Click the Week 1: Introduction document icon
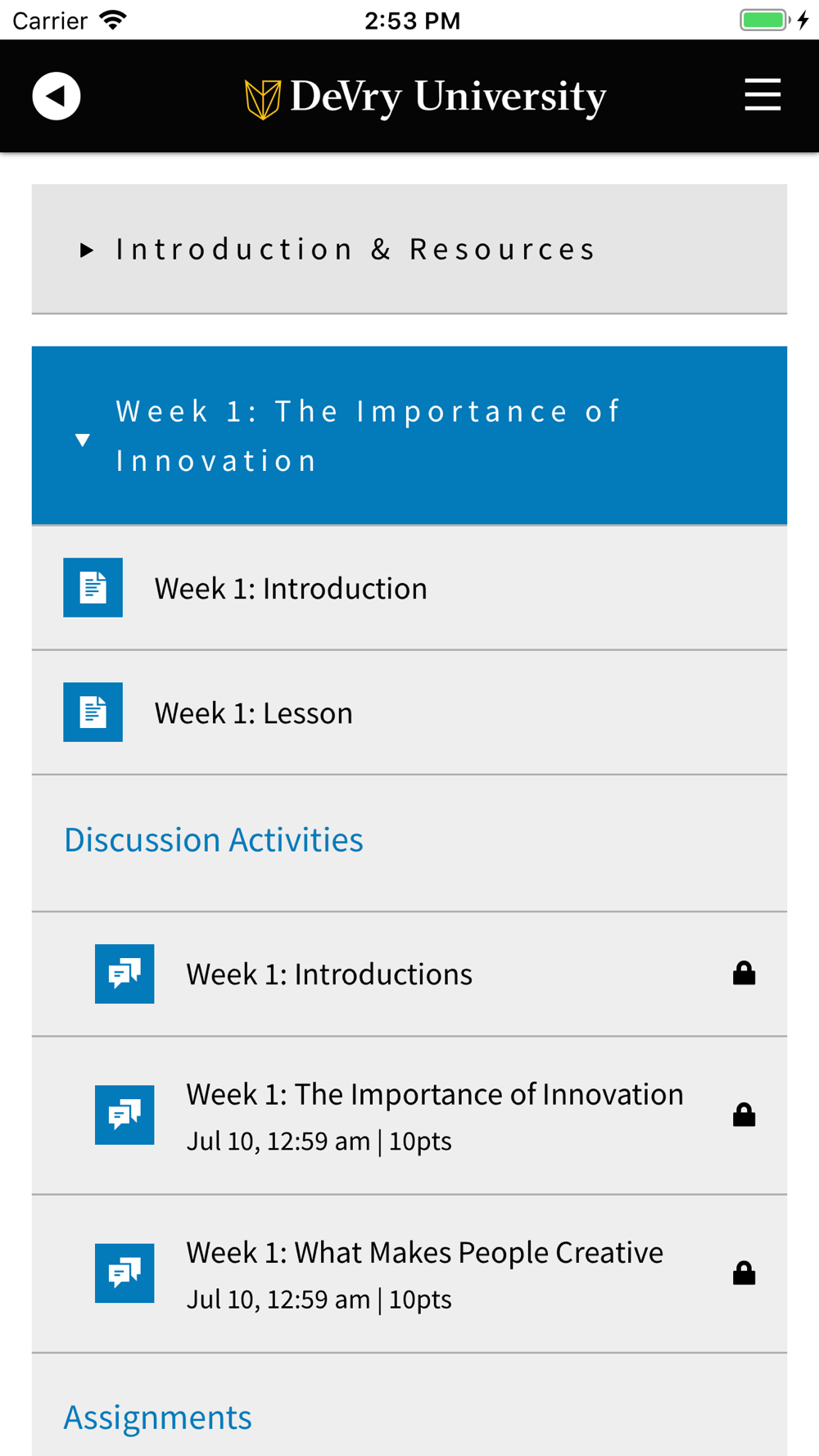This screenshot has width=819, height=1456. coord(93,588)
